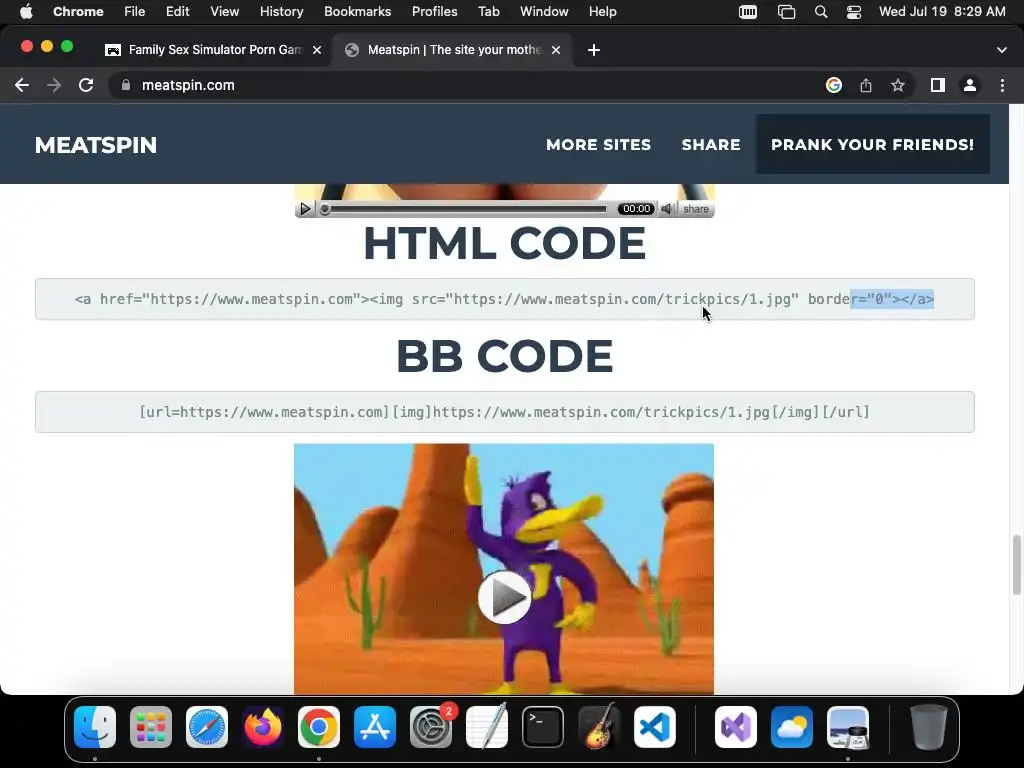Open Trash from the dock
The width and height of the screenshot is (1024, 768).
[929, 727]
